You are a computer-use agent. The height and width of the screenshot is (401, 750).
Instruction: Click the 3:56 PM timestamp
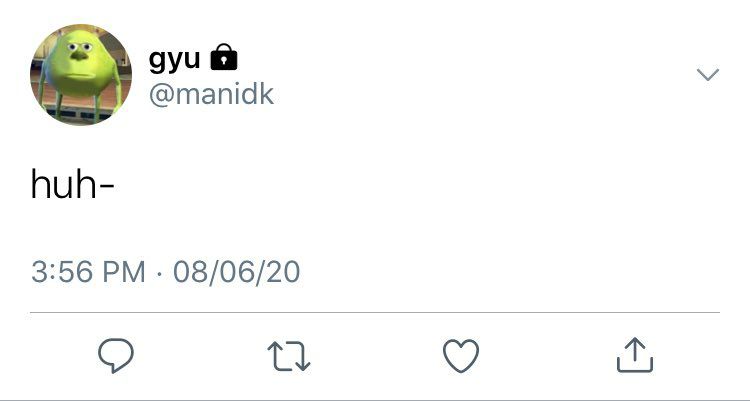coord(88,272)
